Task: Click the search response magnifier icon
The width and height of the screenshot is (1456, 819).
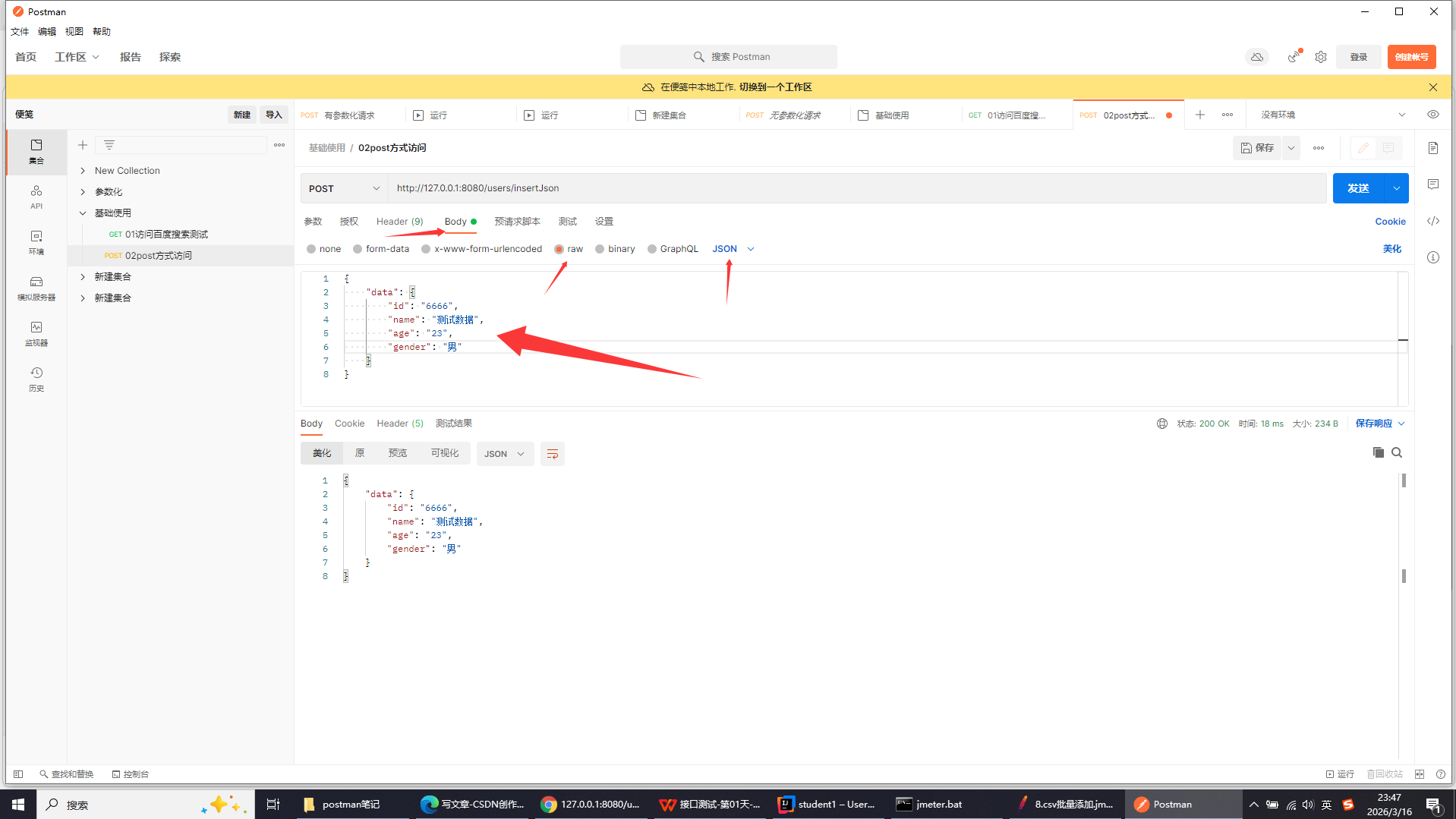Action: (x=1397, y=453)
